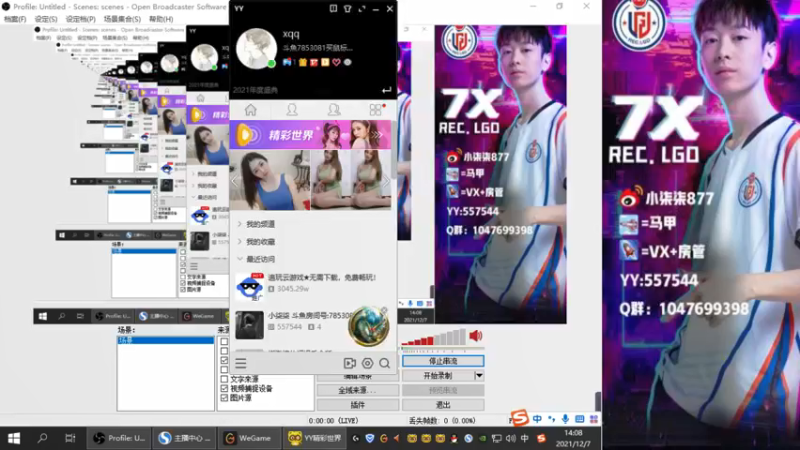The image size is (800, 450).
Task: Open the YY groups tab with two people
Action: click(334, 110)
